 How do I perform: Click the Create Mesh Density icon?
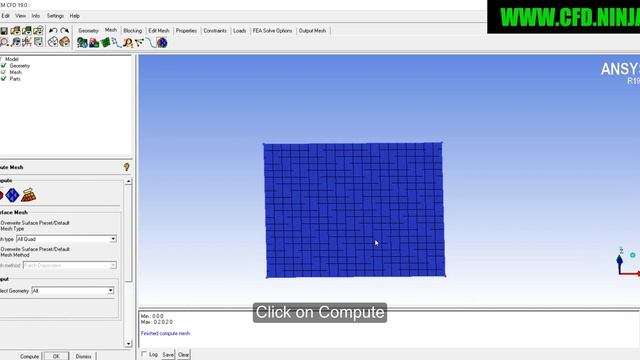(x=128, y=42)
